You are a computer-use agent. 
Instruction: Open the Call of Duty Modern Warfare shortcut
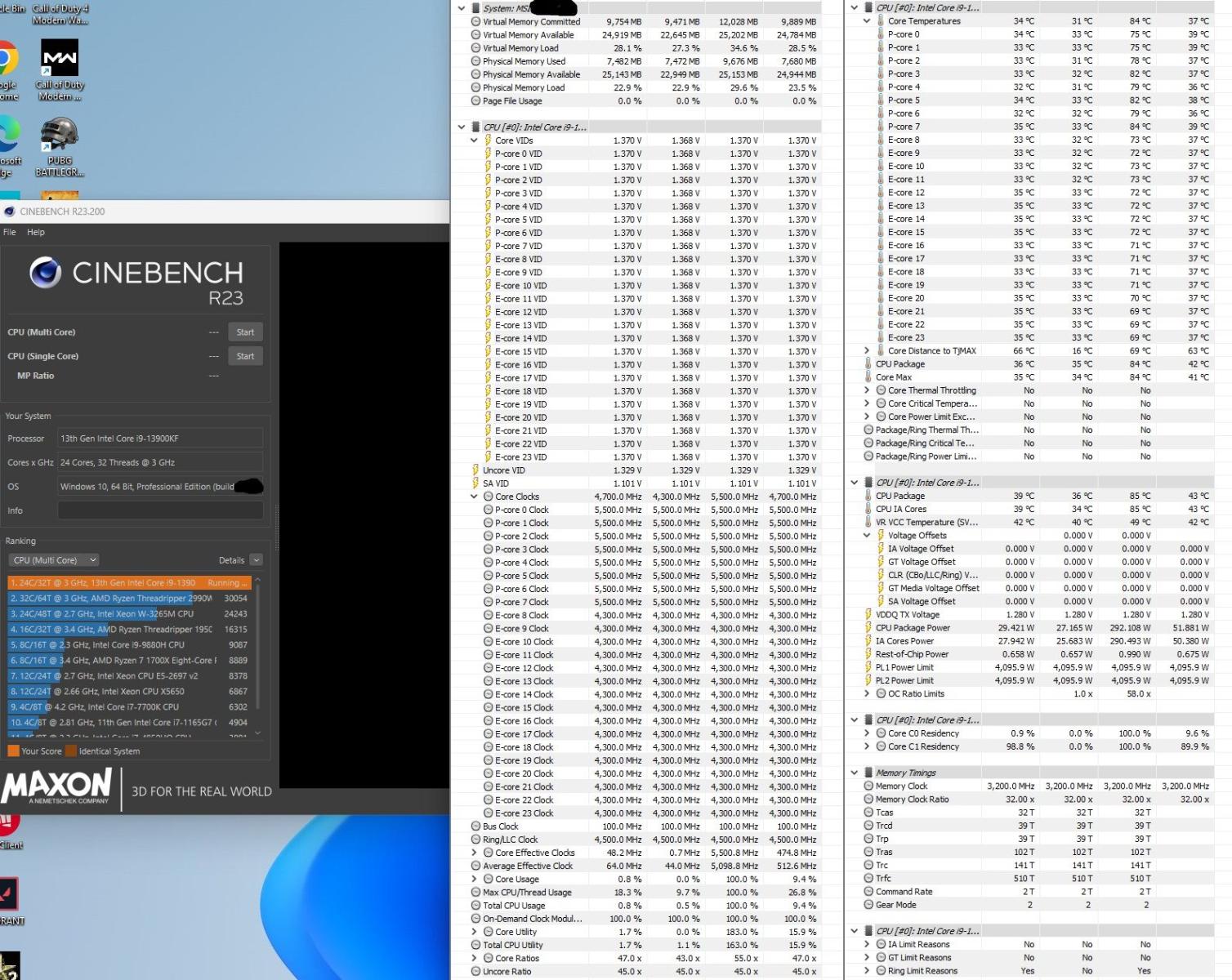(60, 59)
